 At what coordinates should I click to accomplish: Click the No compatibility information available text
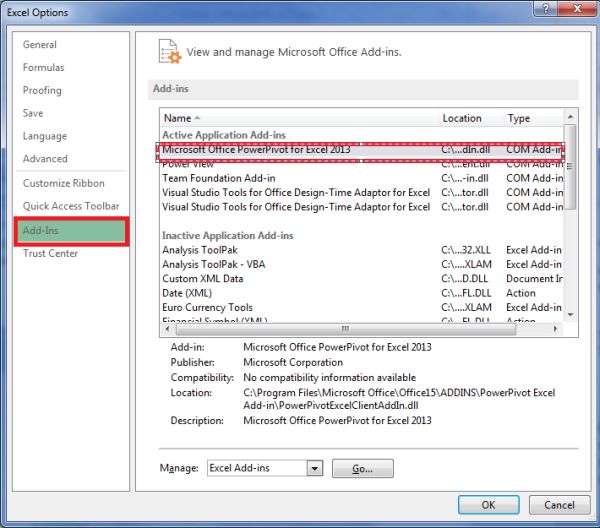pyautogui.click(x=329, y=378)
